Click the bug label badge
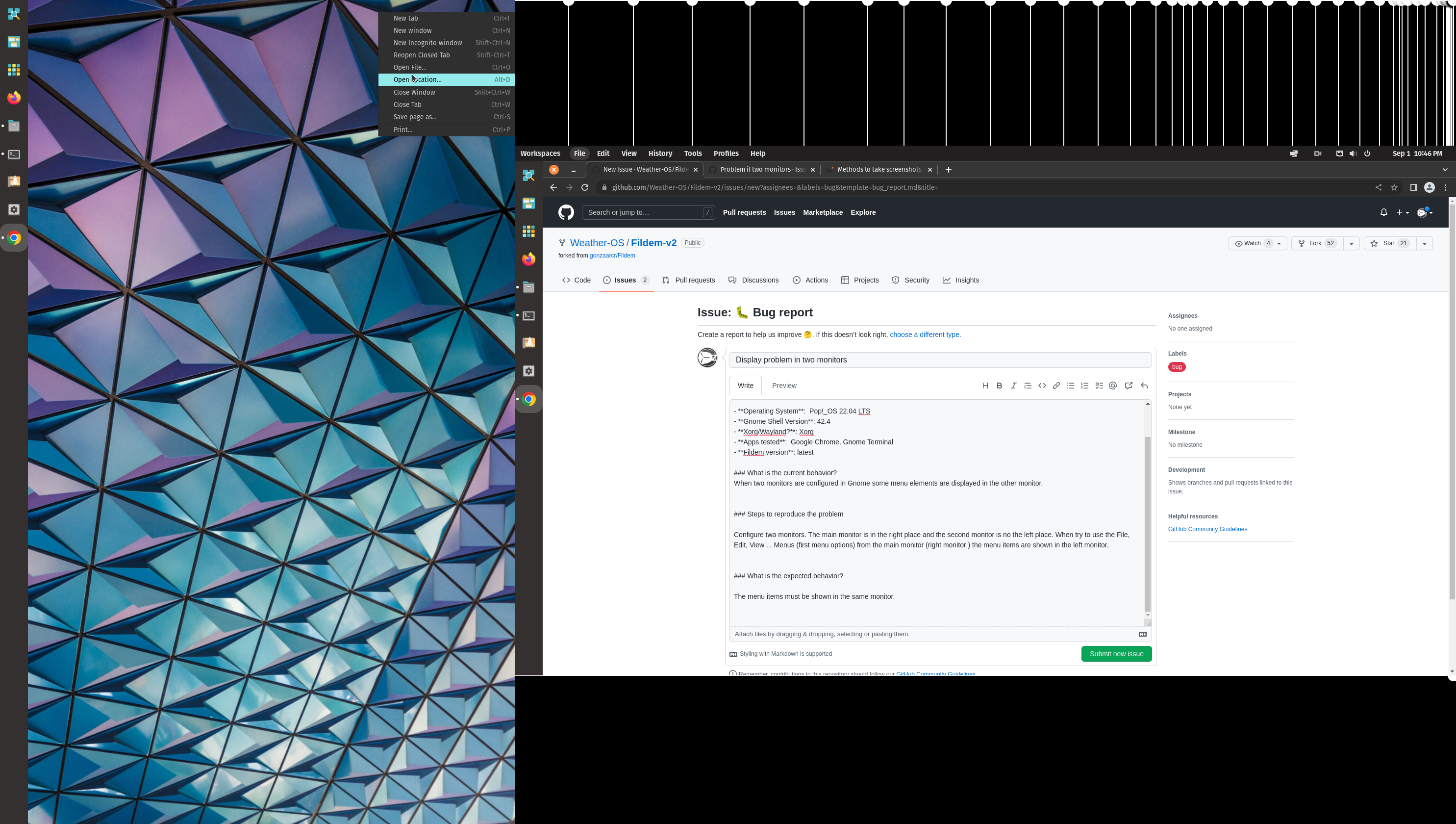The width and height of the screenshot is (1456, 824). [1177, 367]
